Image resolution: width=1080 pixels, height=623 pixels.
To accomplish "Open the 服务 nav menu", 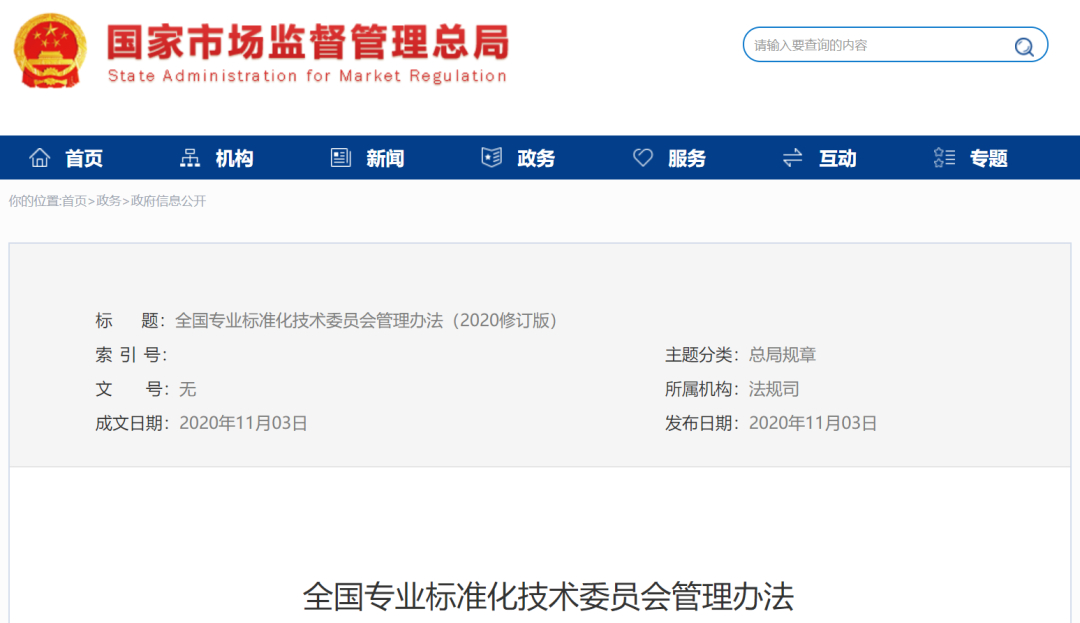I will [687, 158].
